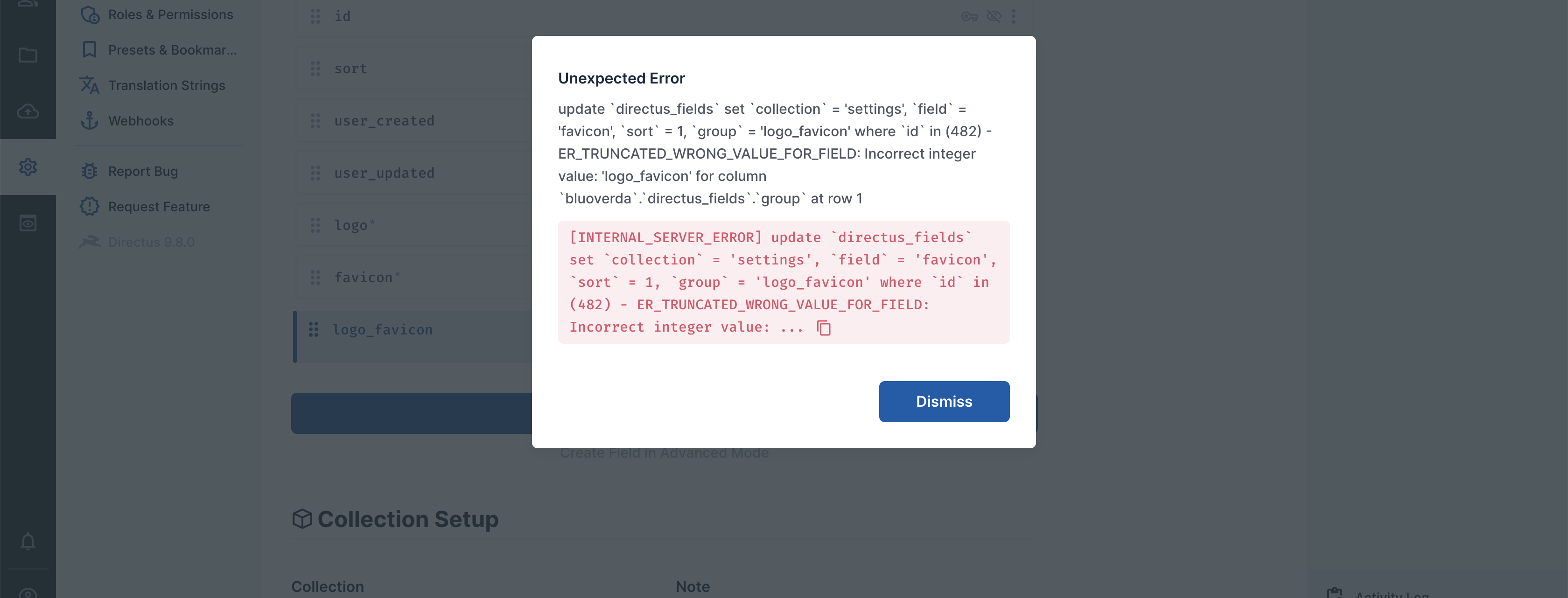Select the logo_favicon field row
1568x598 pixels.
pos(382,329)
